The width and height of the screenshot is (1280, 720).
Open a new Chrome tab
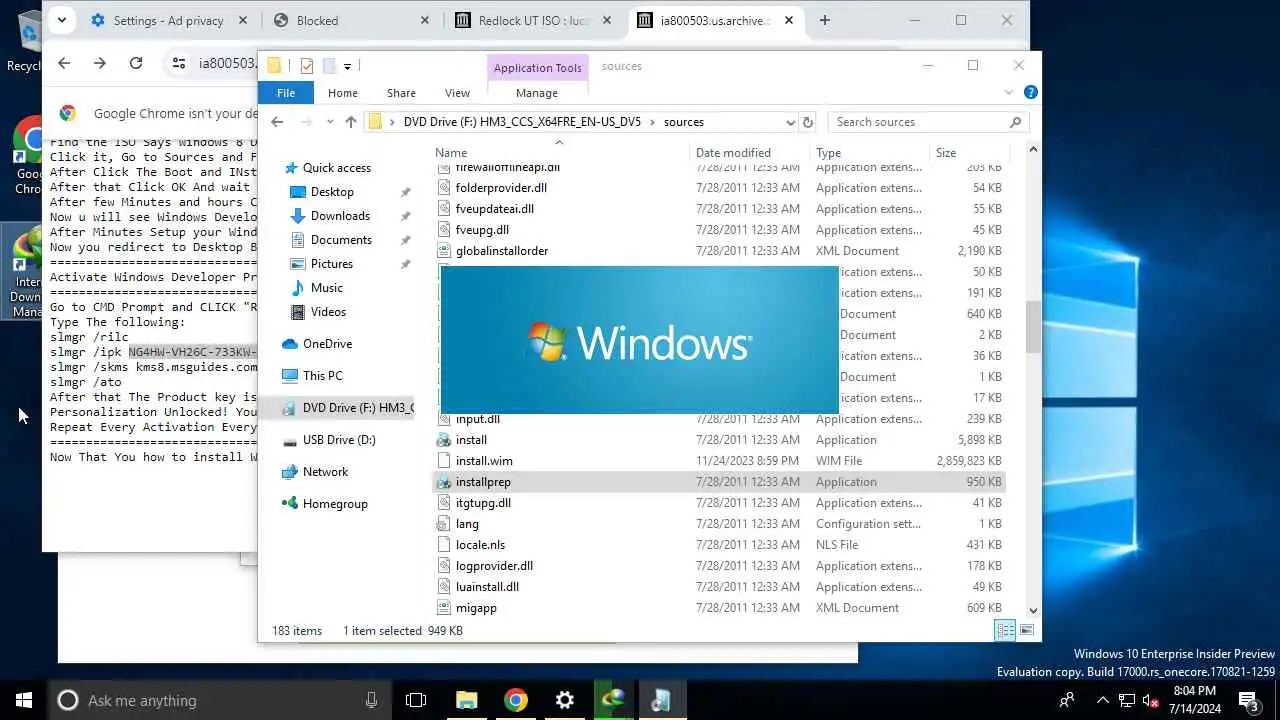[824, 20]
